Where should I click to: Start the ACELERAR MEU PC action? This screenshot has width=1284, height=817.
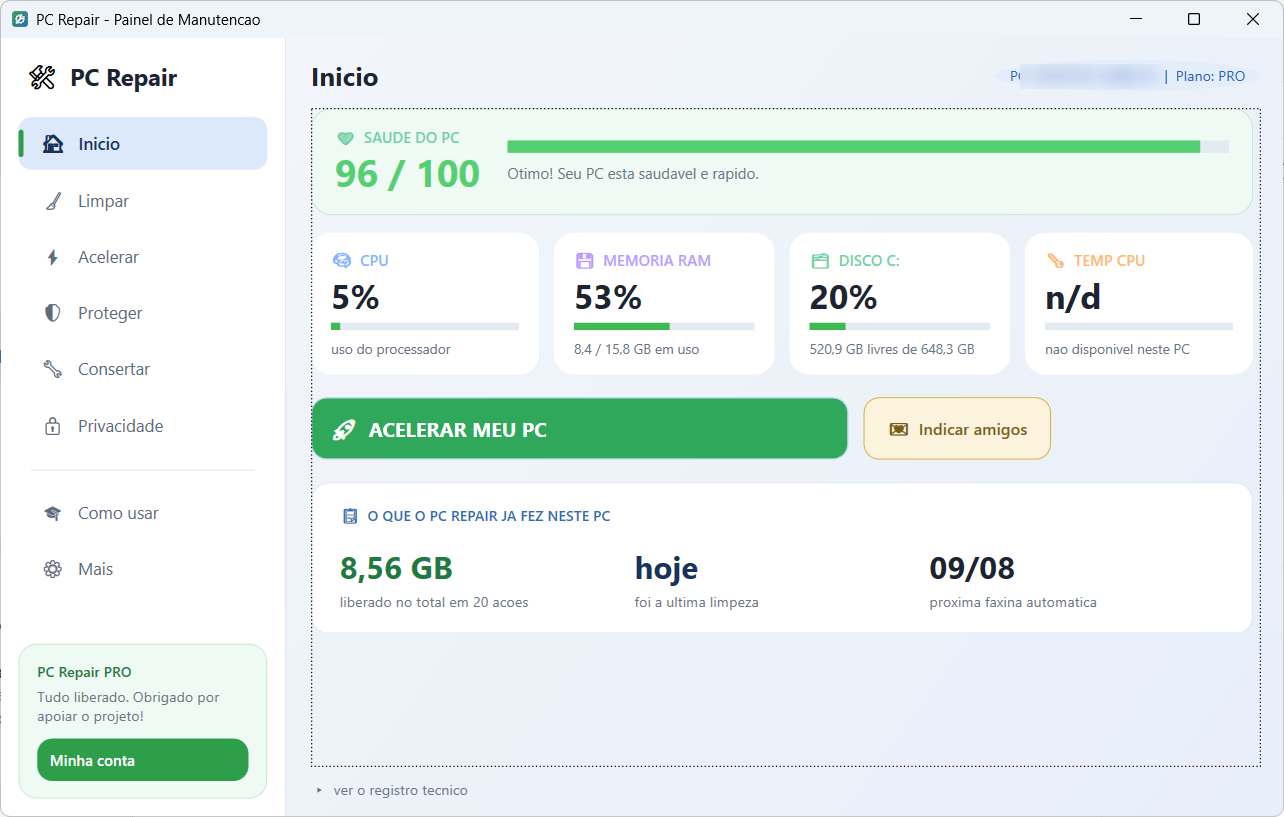point(580,429)
